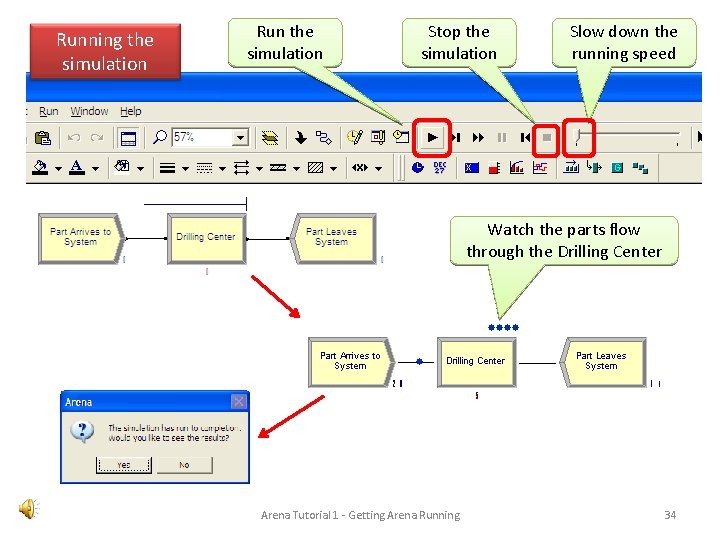Open the Run menu
The width and height of the screenshot is (720, 540).
click(49, 111)
